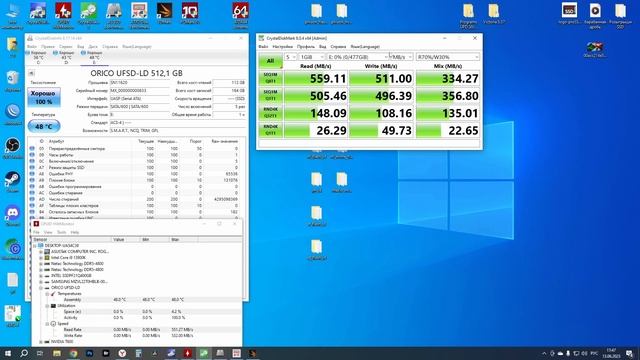Open HWMonitor Tools menu
This screenshot has height=360, width=640.
click(62, 232)
